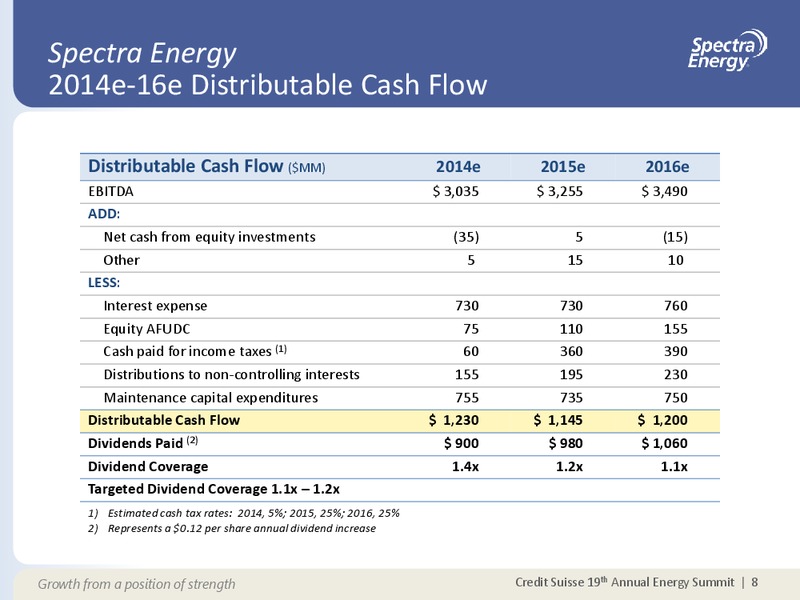Image resolution: width=800 pixels, height=600 pixels.
Task: Select the EBITDA row label
Action: tap(111, 191)
